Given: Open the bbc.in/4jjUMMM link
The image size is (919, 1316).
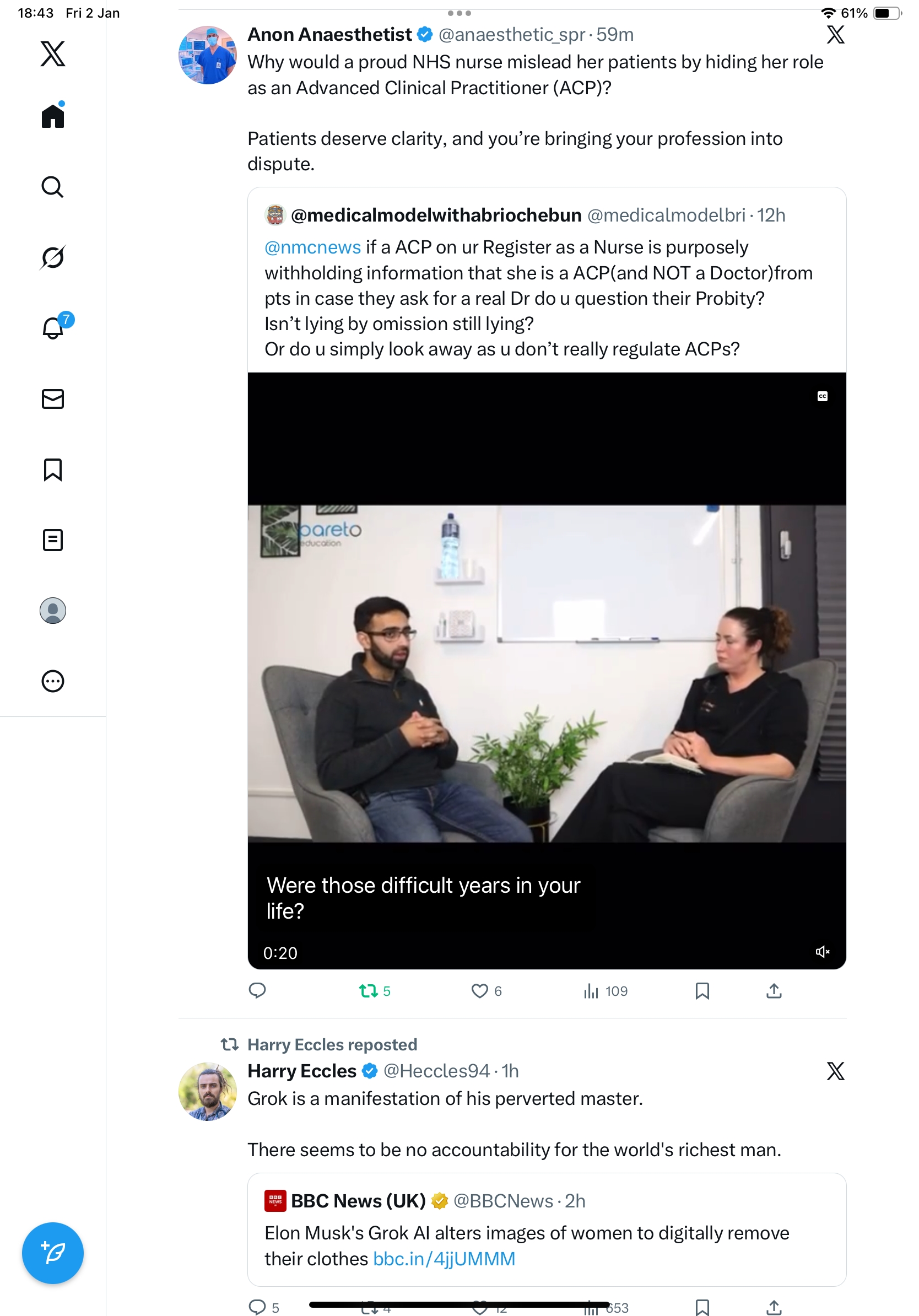Looking at the screenshot, I should (x=444, y=1259).
